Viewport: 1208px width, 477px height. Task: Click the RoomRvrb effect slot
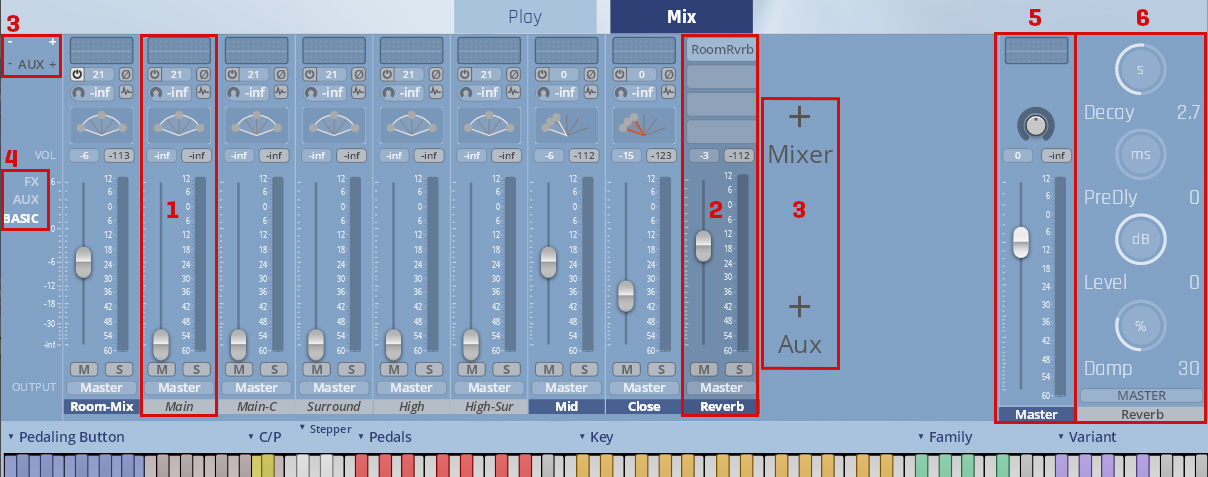pos(721,48)
